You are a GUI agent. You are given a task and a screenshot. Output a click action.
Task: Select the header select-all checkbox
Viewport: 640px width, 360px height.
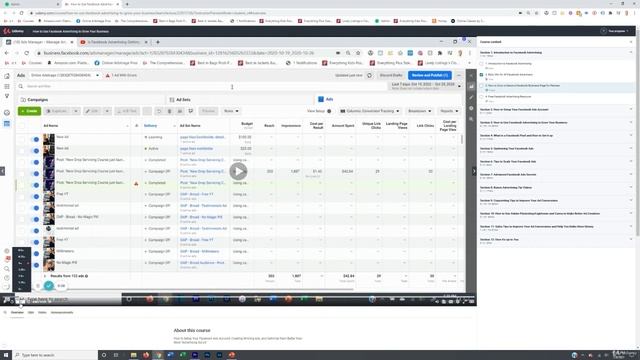coord(22,126)
